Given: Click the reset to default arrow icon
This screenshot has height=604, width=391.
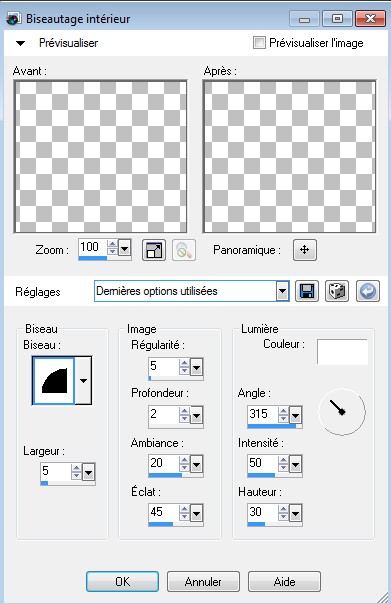Looking at the screenshot, I should [x=368, y=291].
